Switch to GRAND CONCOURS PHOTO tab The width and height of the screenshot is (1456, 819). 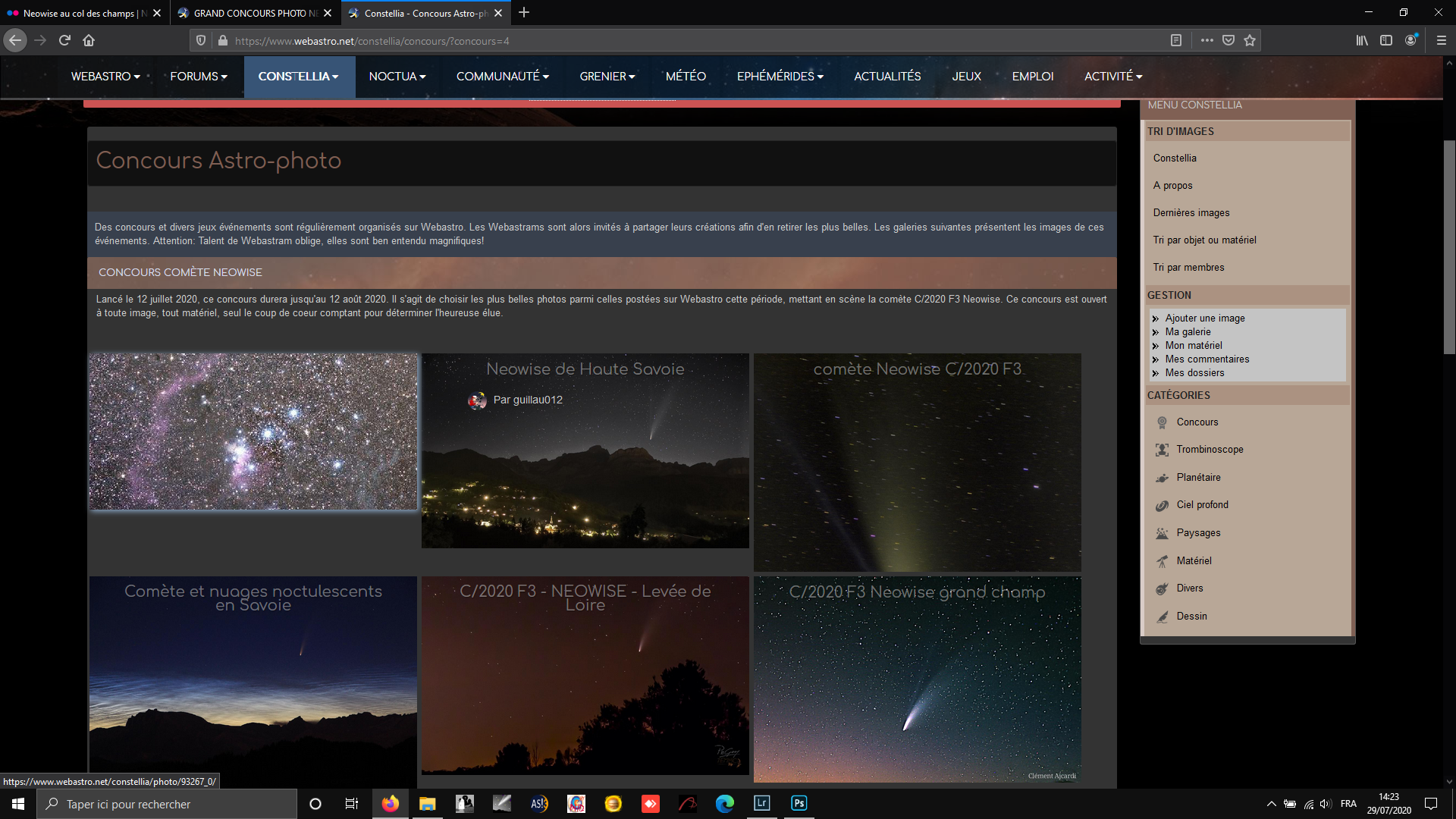[x=249, y=13]
